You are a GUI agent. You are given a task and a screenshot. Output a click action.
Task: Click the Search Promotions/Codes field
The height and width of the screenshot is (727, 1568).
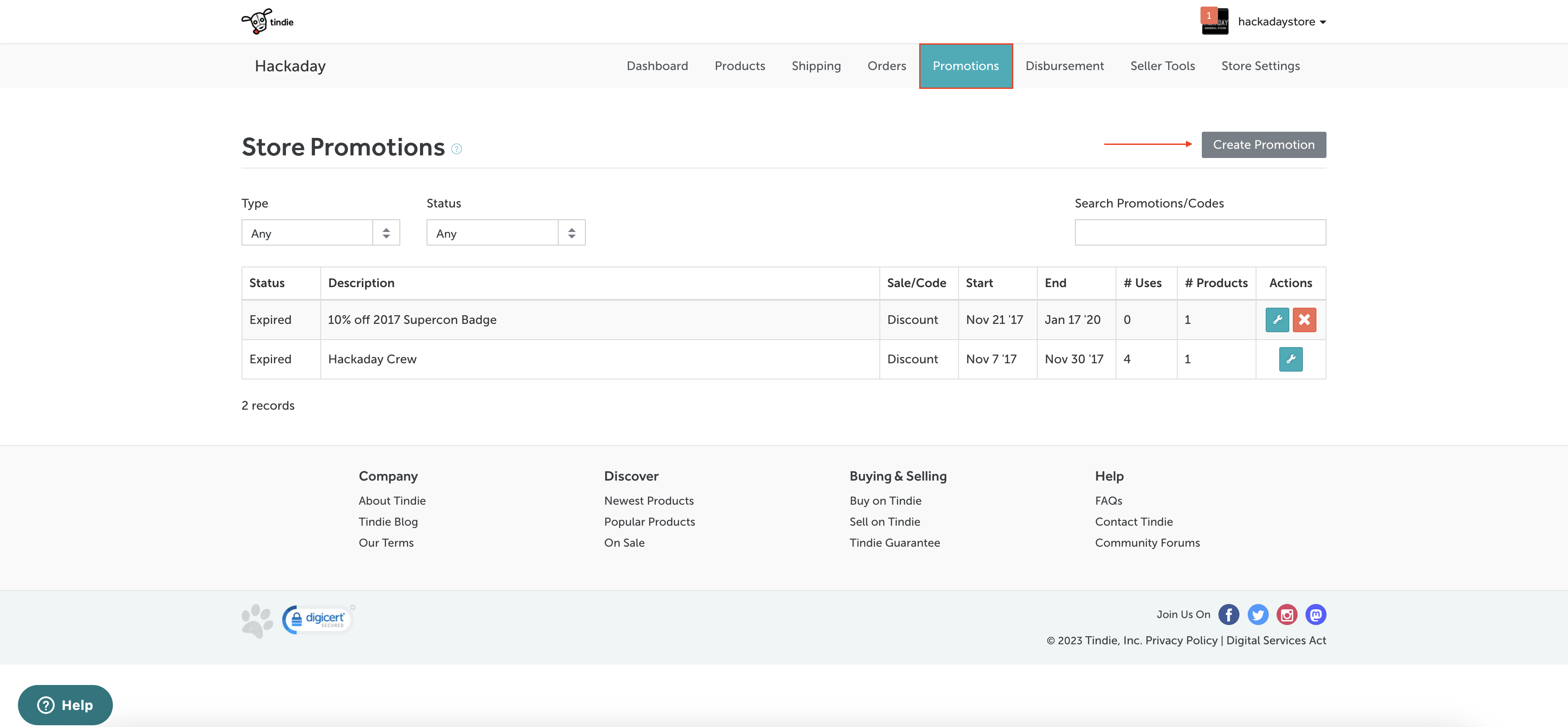tap(1200, 232)
